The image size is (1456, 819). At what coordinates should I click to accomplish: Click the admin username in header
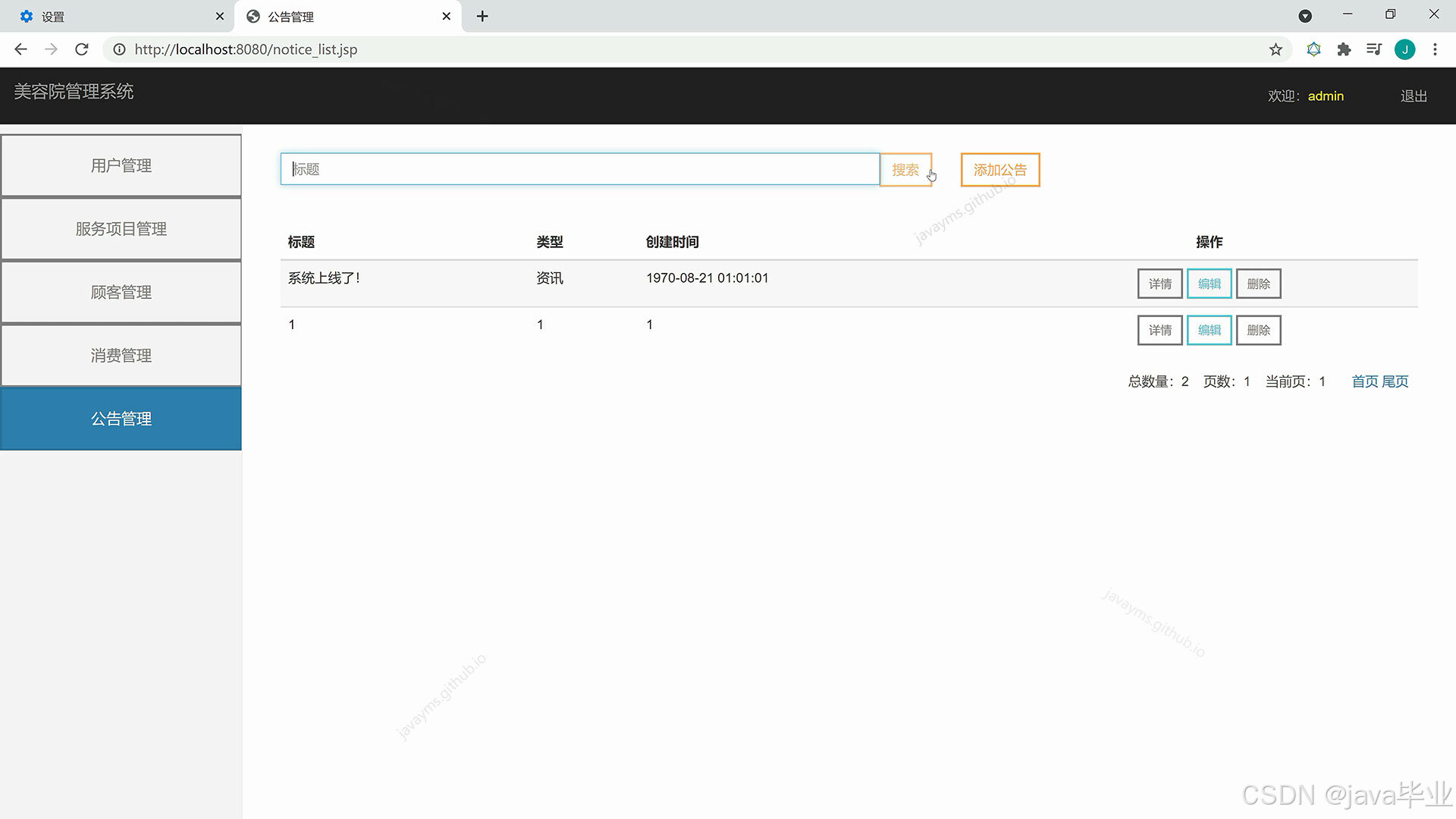point(1326,96)
